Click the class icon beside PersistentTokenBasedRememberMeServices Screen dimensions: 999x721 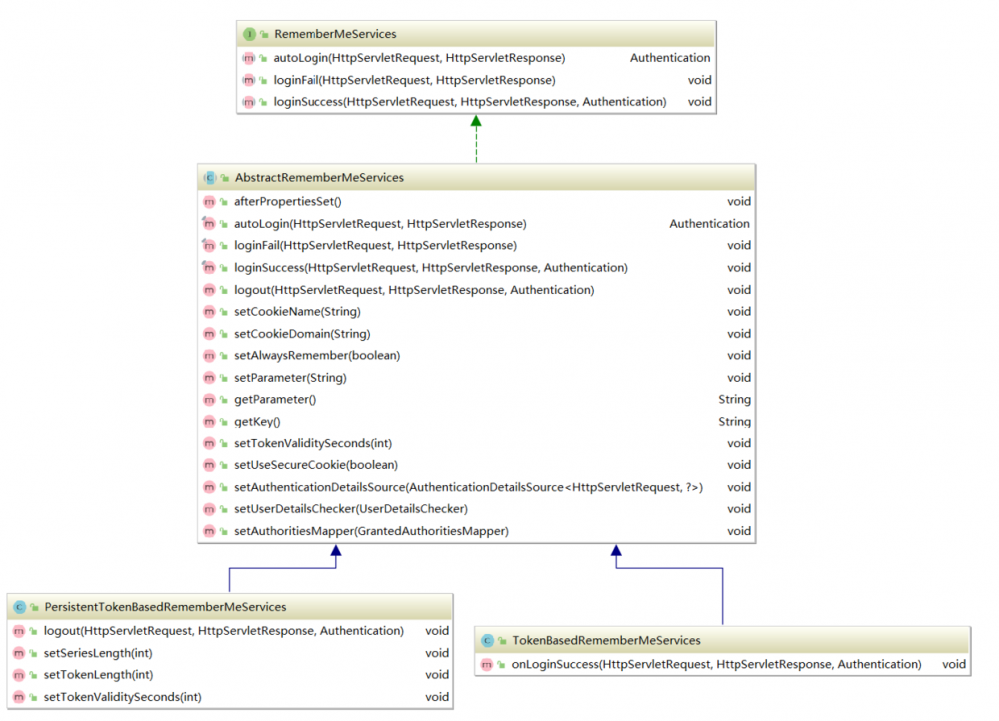coord(20,606)
